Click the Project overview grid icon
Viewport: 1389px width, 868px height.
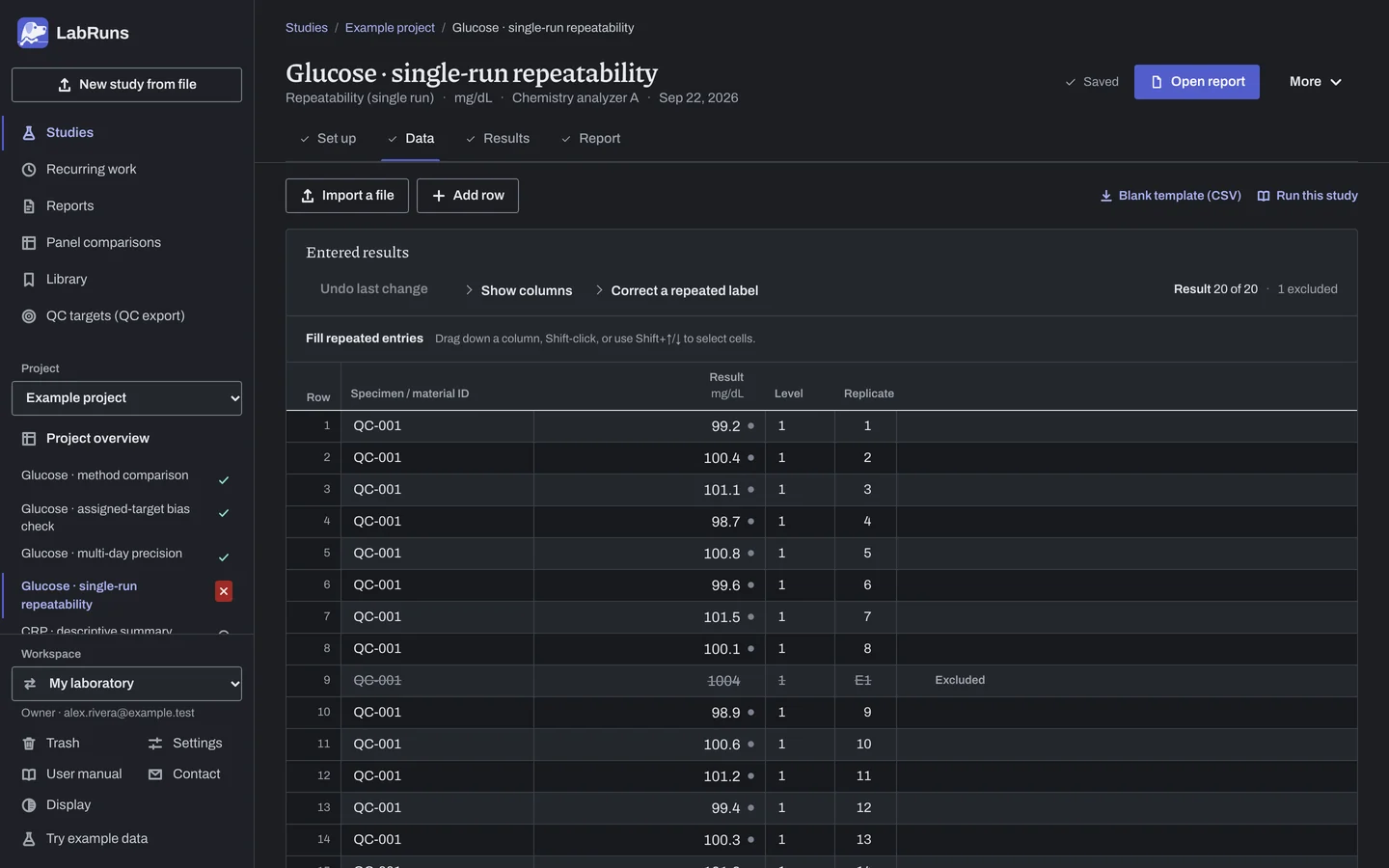click(x=29, y=439)
